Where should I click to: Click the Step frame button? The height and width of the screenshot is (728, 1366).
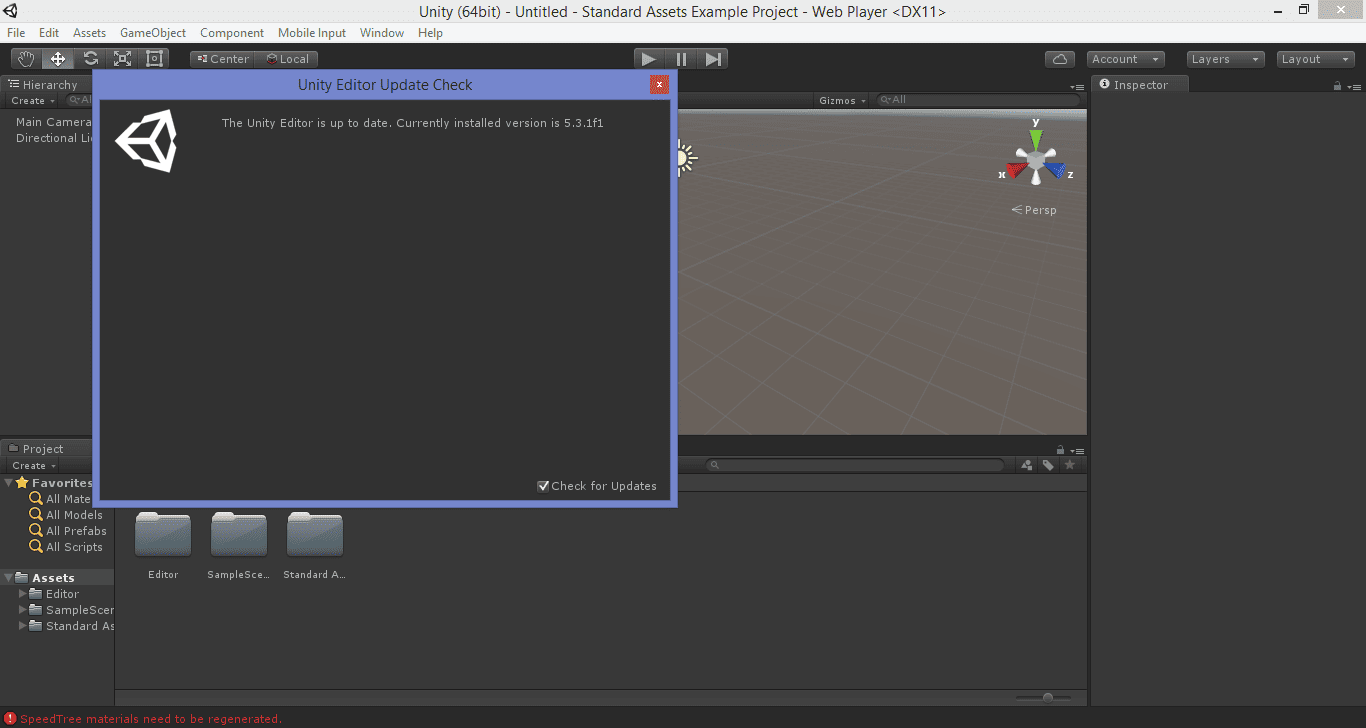pos(712,59)
